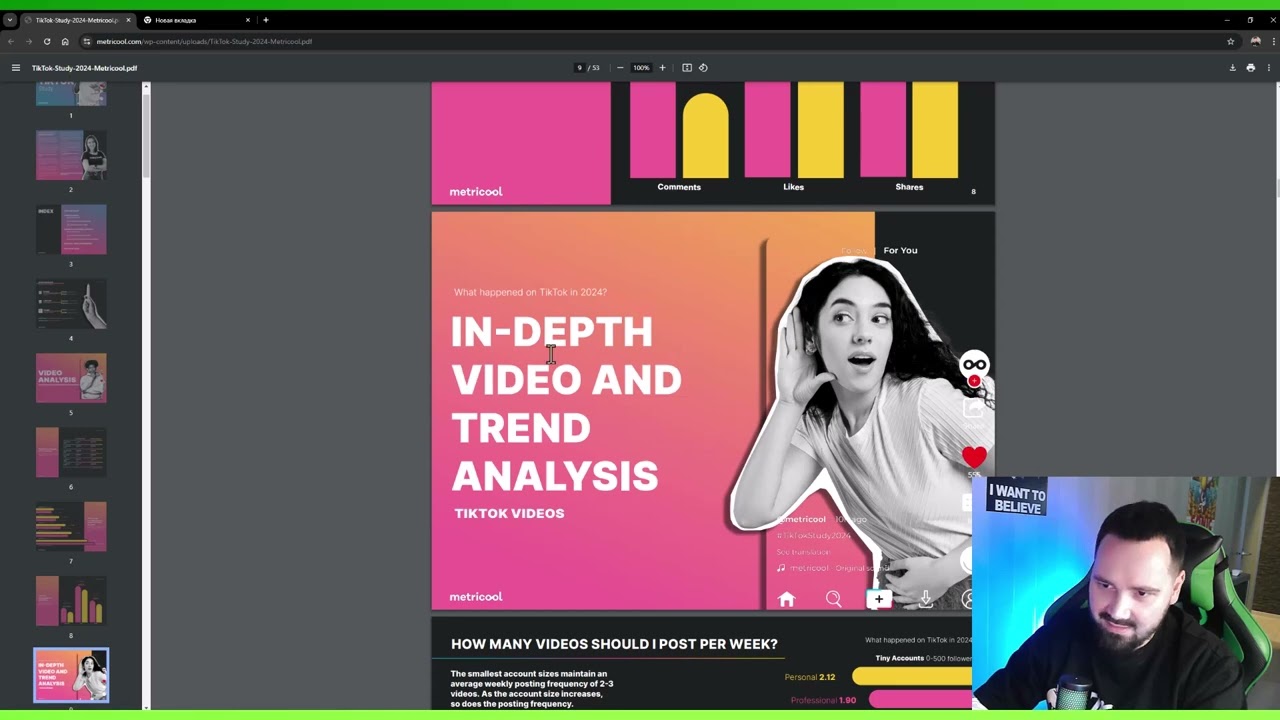
Task: Click the IN-DEPTH VIDEO AND TREND ANALYSIS heading
Action: pos(566,404)
